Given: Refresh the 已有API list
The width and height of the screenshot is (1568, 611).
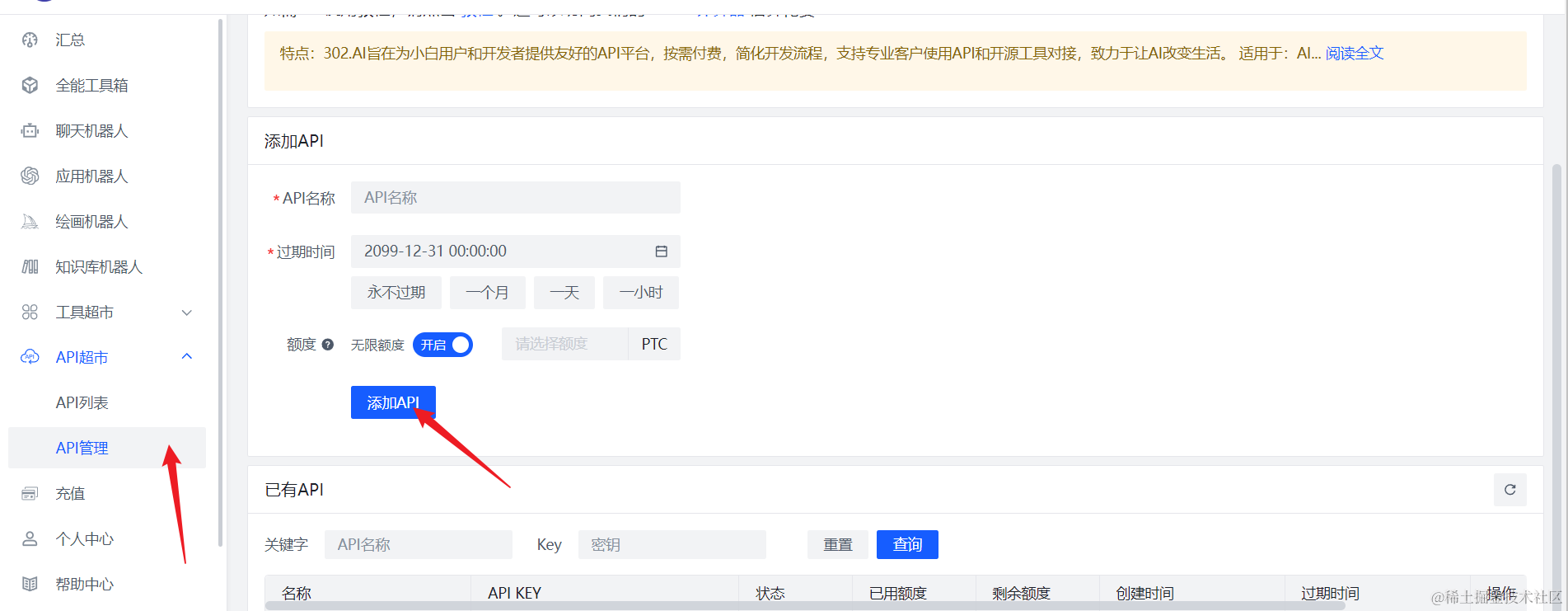Looking at the screenshot, I should click(1510, 490).
